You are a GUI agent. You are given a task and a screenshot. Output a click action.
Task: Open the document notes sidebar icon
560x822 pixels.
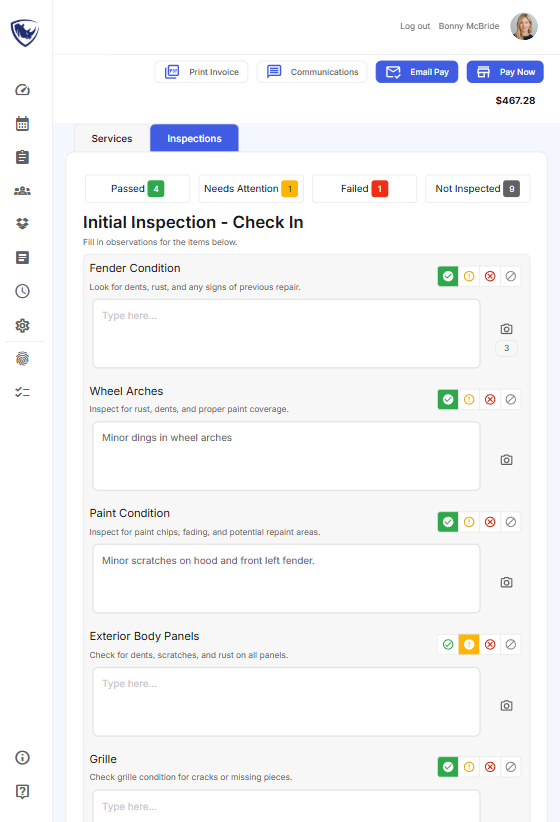point(22,257)
